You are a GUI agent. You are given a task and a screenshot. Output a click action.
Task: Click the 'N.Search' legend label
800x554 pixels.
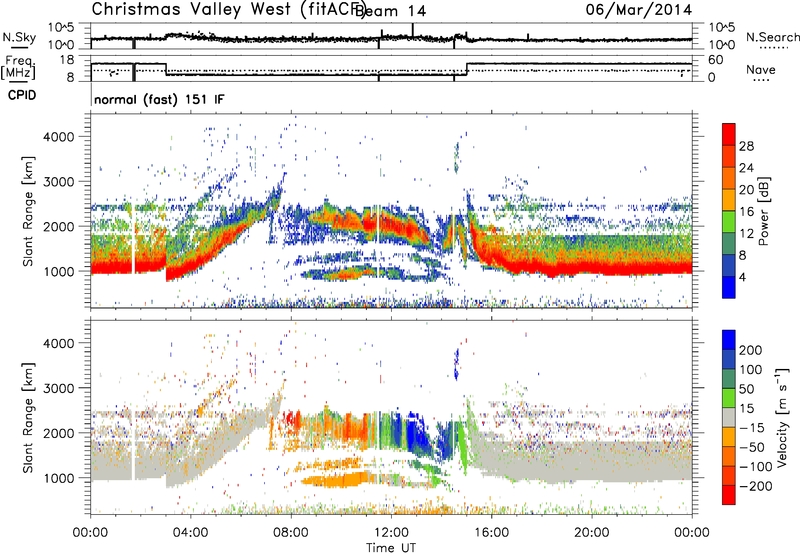[x=773, y=37]
